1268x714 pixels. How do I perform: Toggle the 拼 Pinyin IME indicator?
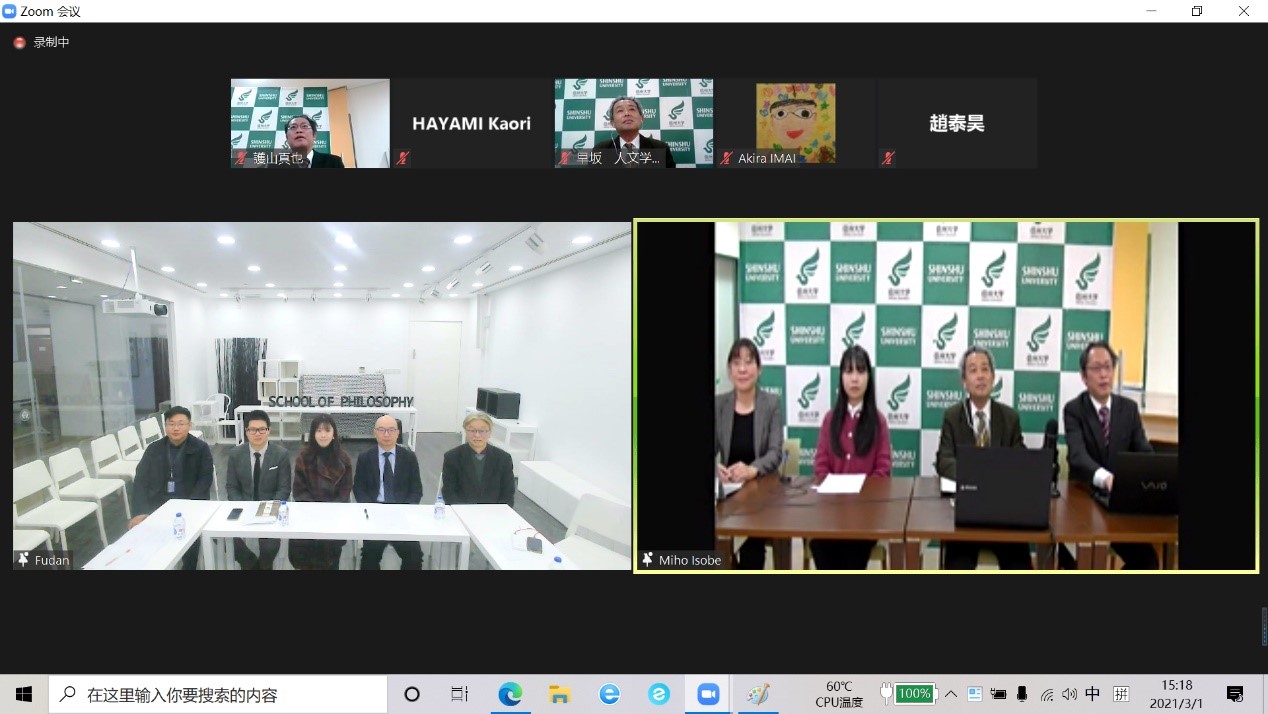pos(1121,694)
